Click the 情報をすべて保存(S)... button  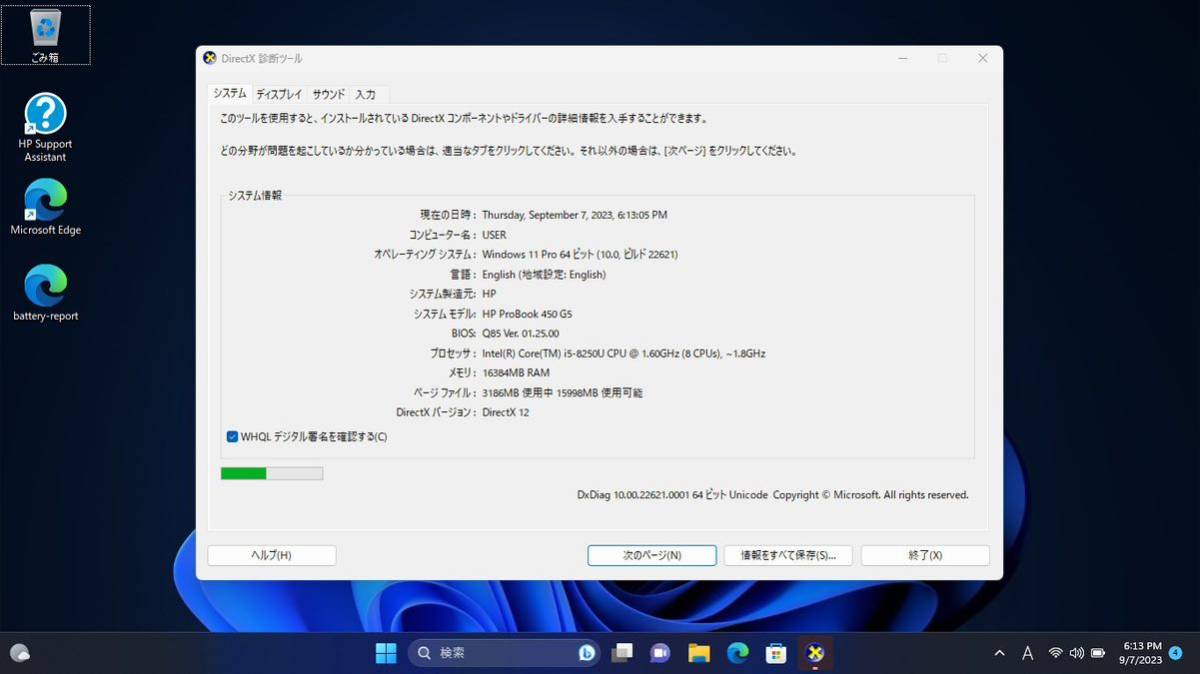(788, 555)
